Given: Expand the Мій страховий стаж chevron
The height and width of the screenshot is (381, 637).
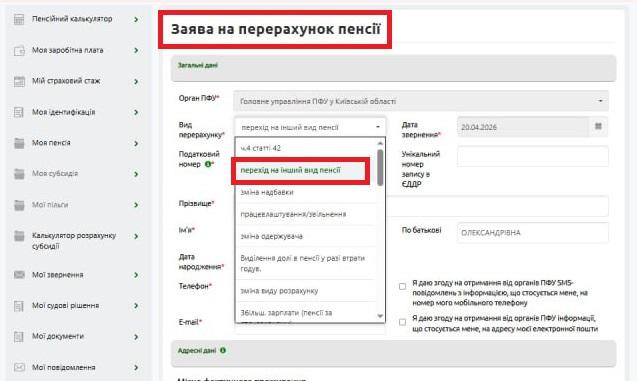Looking at the screenshot, I should 136,82.
